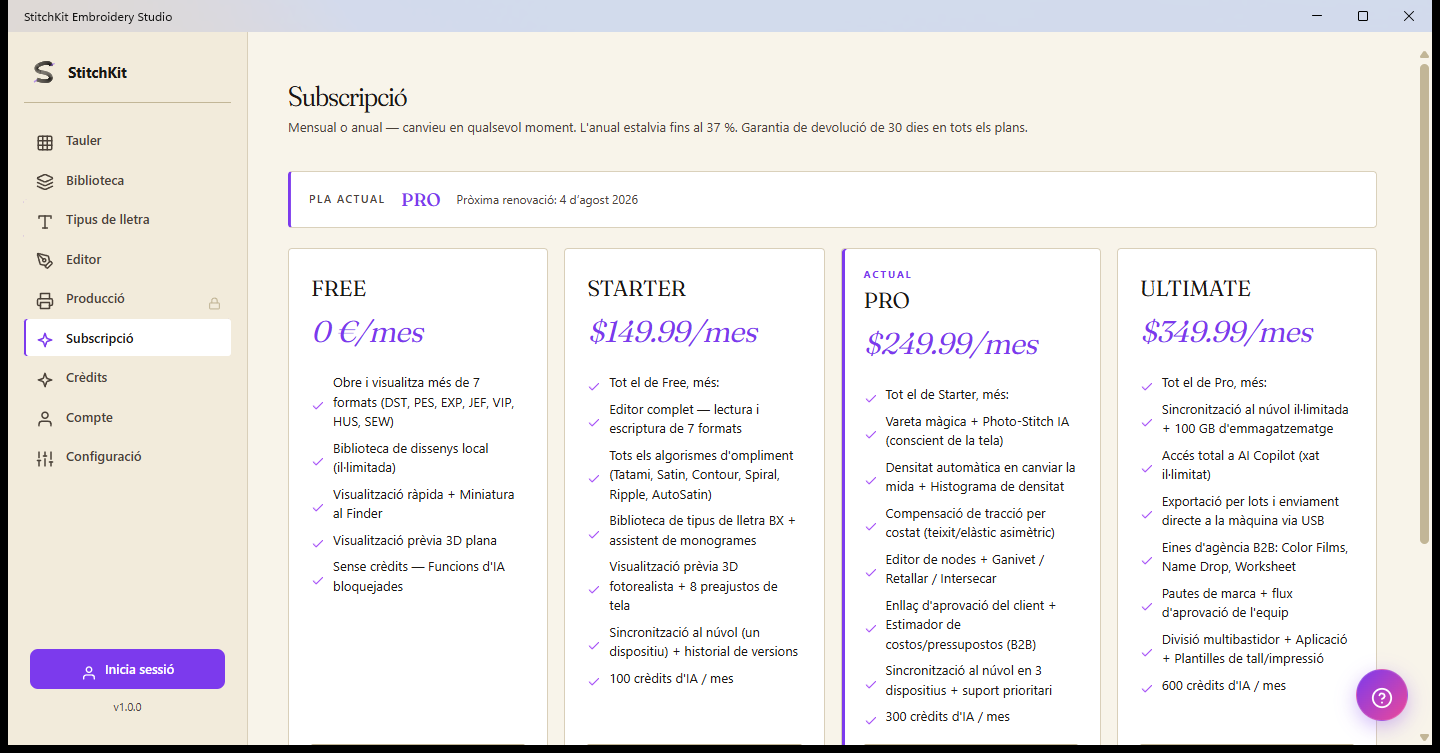The image size is (1440, 753).
Task: Click the Tauler grid icon
Action: (x=45, y=142)
